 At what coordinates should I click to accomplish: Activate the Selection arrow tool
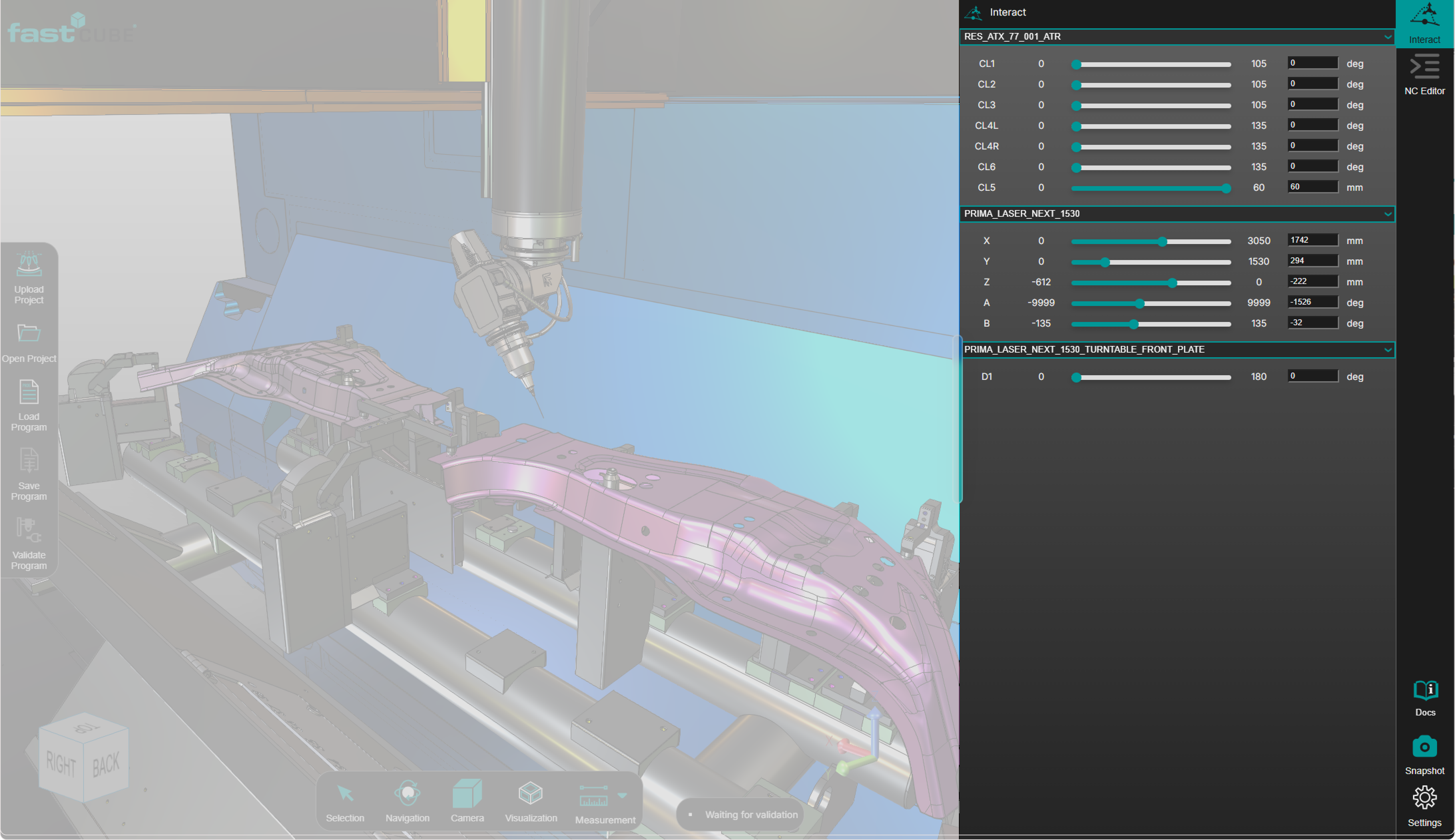pyautogui.click(x=345, y=794)
